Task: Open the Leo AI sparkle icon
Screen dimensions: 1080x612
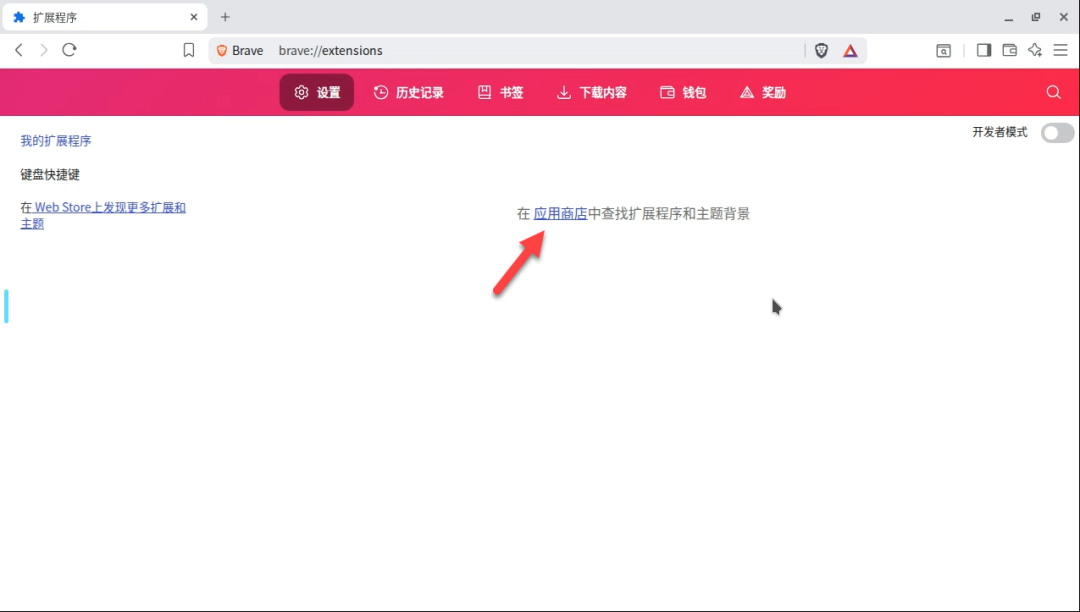Action: click(x=1035, y=50)
